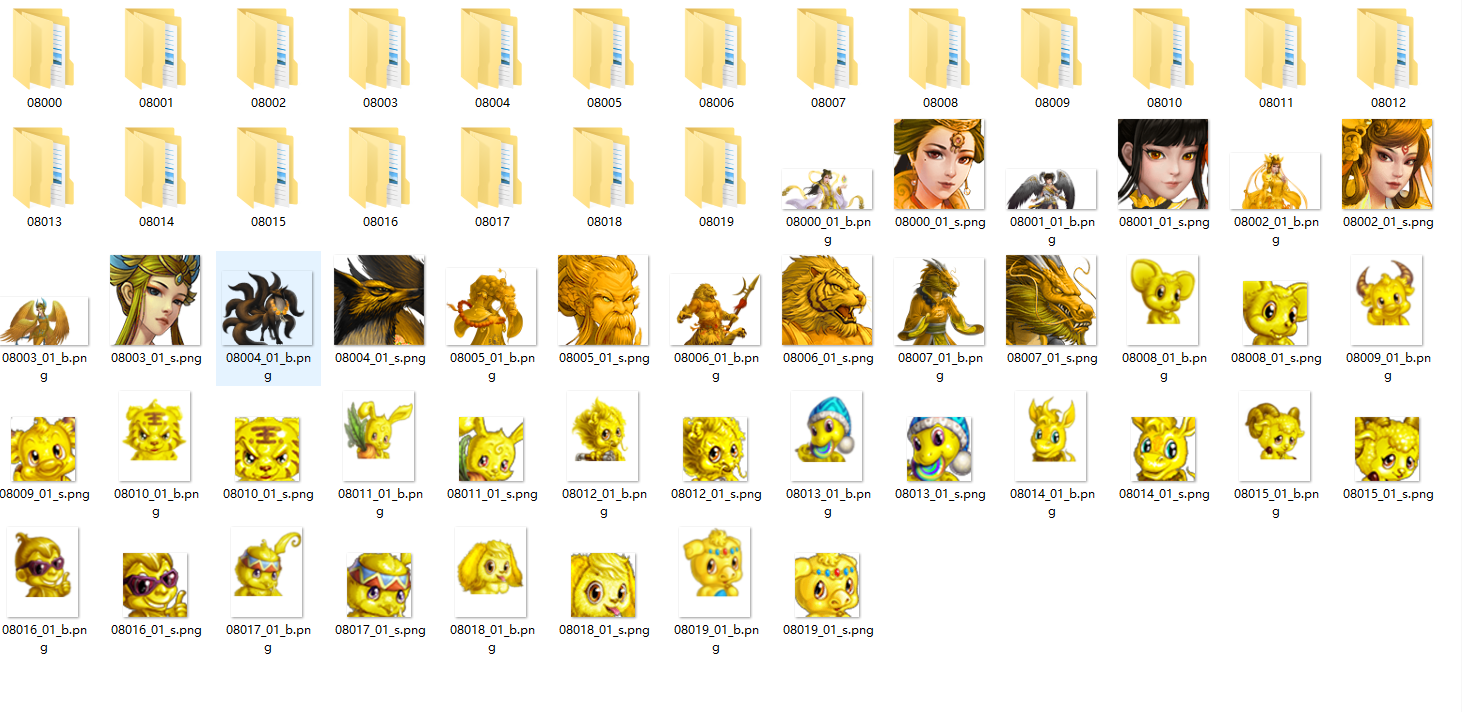The width and height of the screenshot is (1481, 712).
Task: Open 08002_01_s.png portrait thumbnail
Action: point(1387,165)
